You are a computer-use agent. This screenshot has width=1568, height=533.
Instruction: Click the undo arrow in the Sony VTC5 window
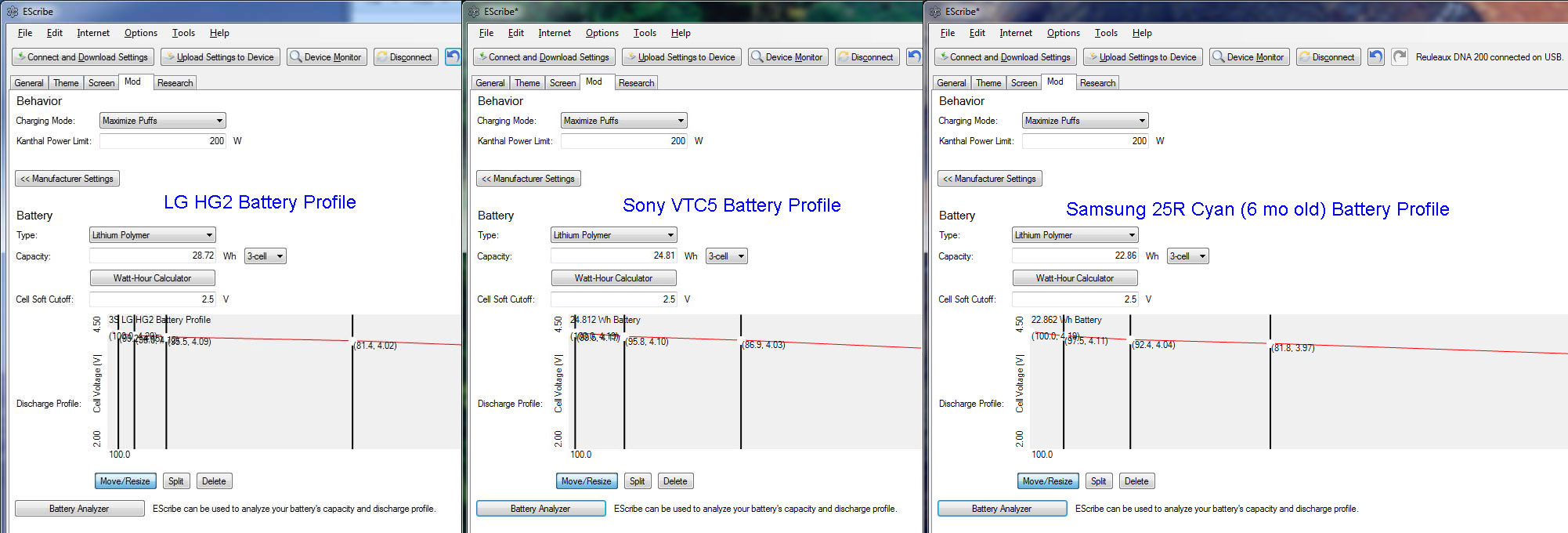[914, 57]
